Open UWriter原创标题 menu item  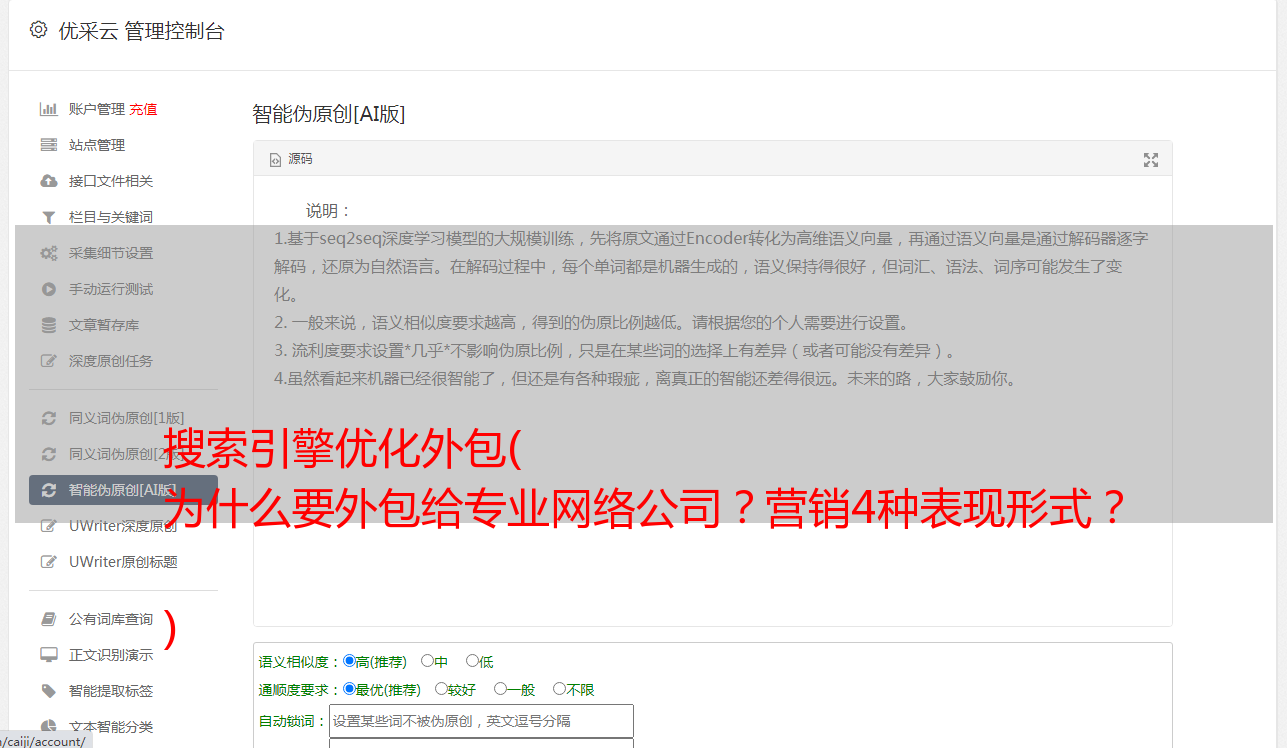coord(123,562)
